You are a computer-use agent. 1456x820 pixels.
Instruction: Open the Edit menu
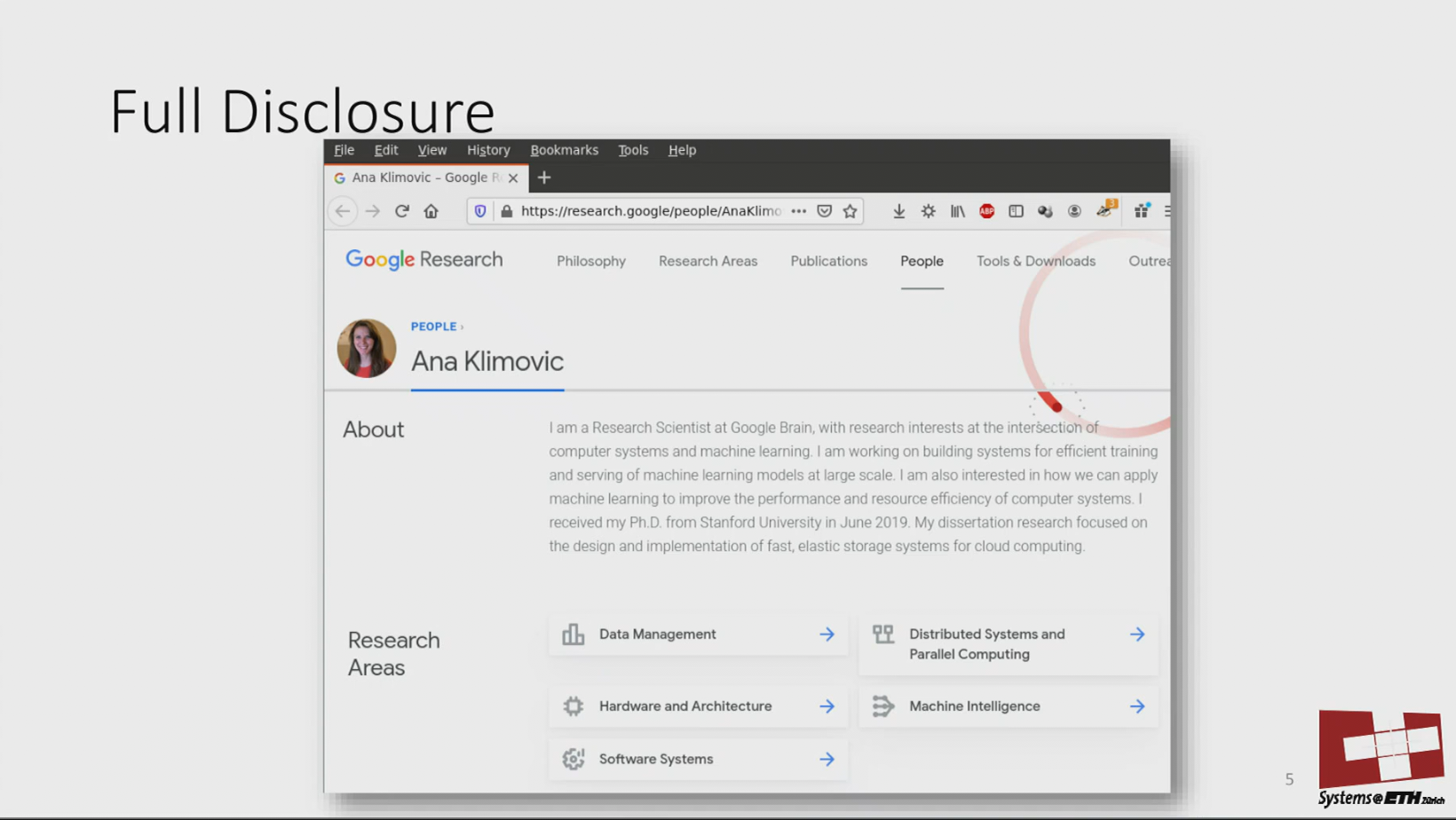386,150
